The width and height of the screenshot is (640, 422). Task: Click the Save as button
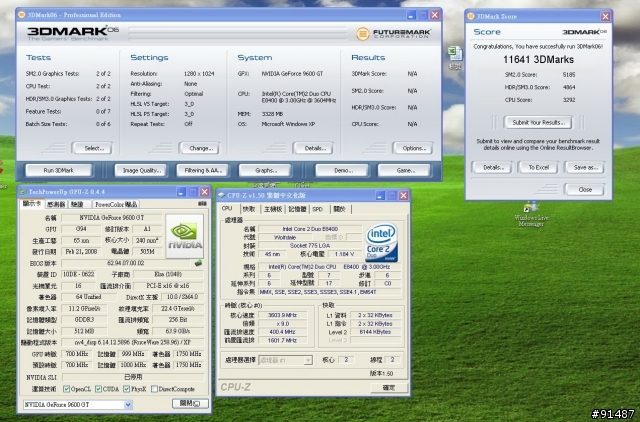coord(584,167)
